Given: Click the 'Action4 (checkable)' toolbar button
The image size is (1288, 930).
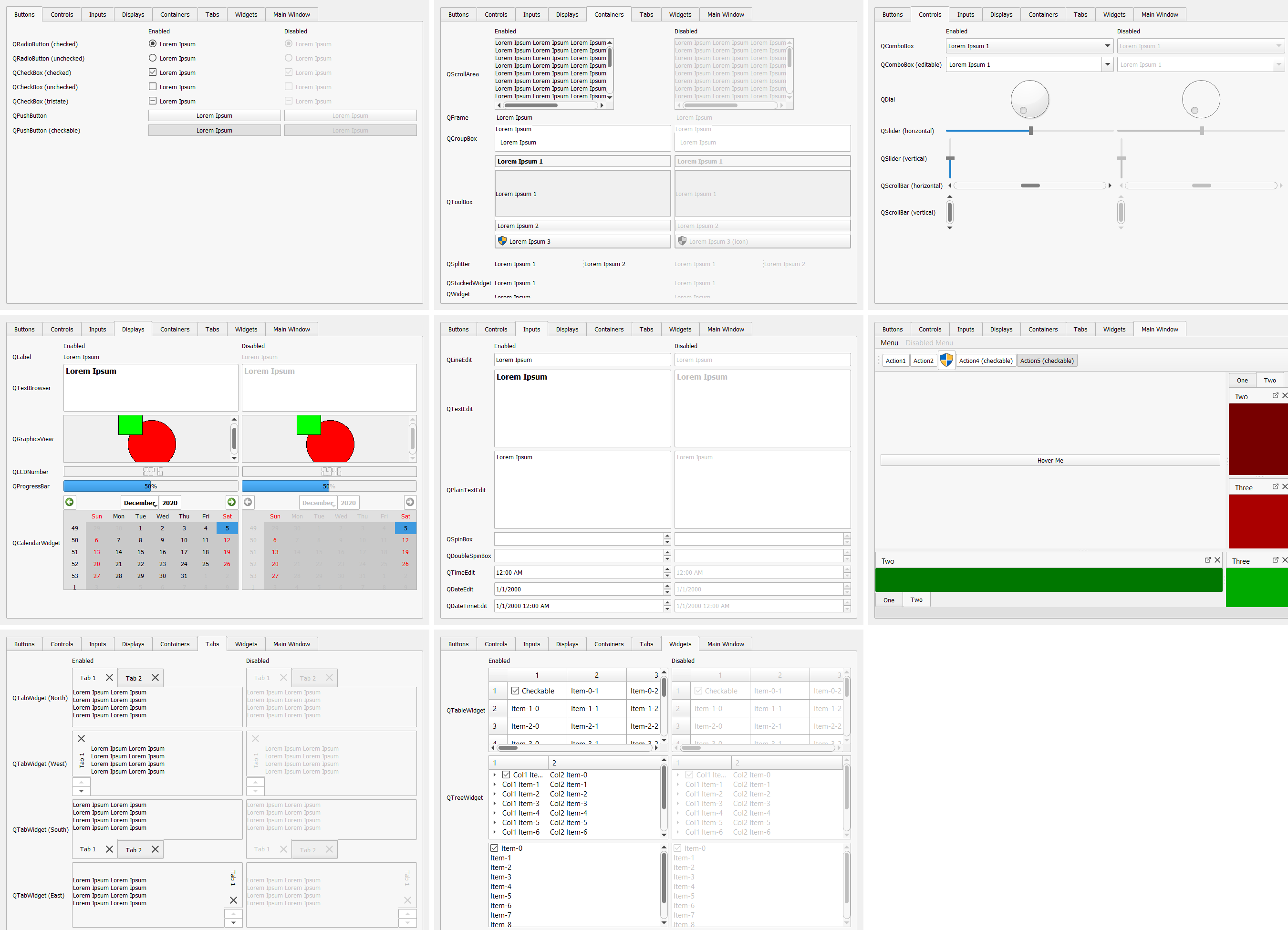Looking at the screenshot, I should click(985, 361).
